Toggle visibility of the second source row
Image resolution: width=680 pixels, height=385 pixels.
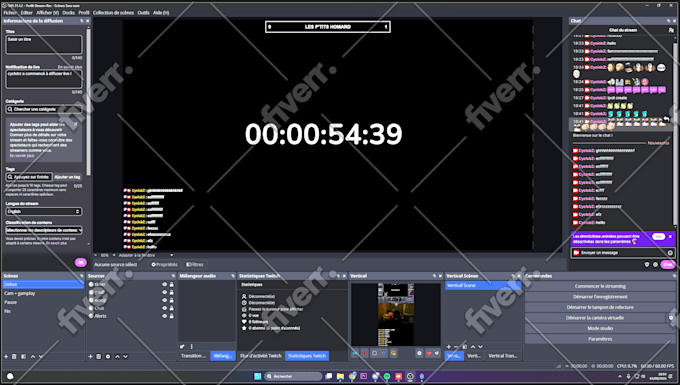164,292
